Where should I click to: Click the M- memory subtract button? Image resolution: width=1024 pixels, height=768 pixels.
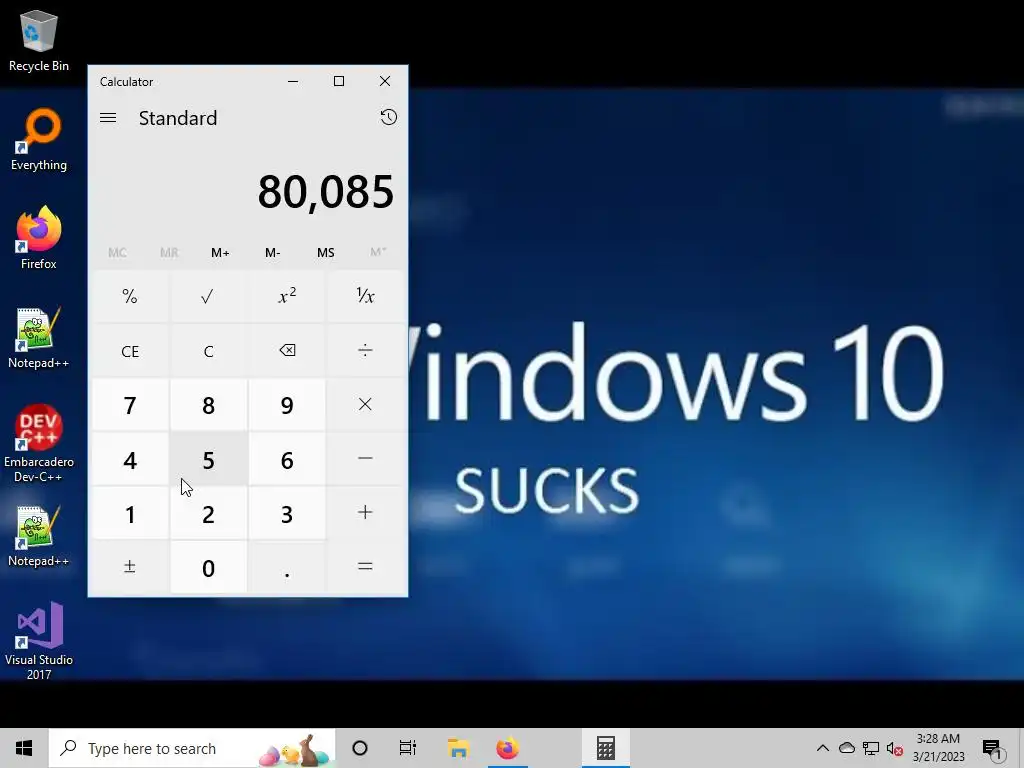pos(273,253)
